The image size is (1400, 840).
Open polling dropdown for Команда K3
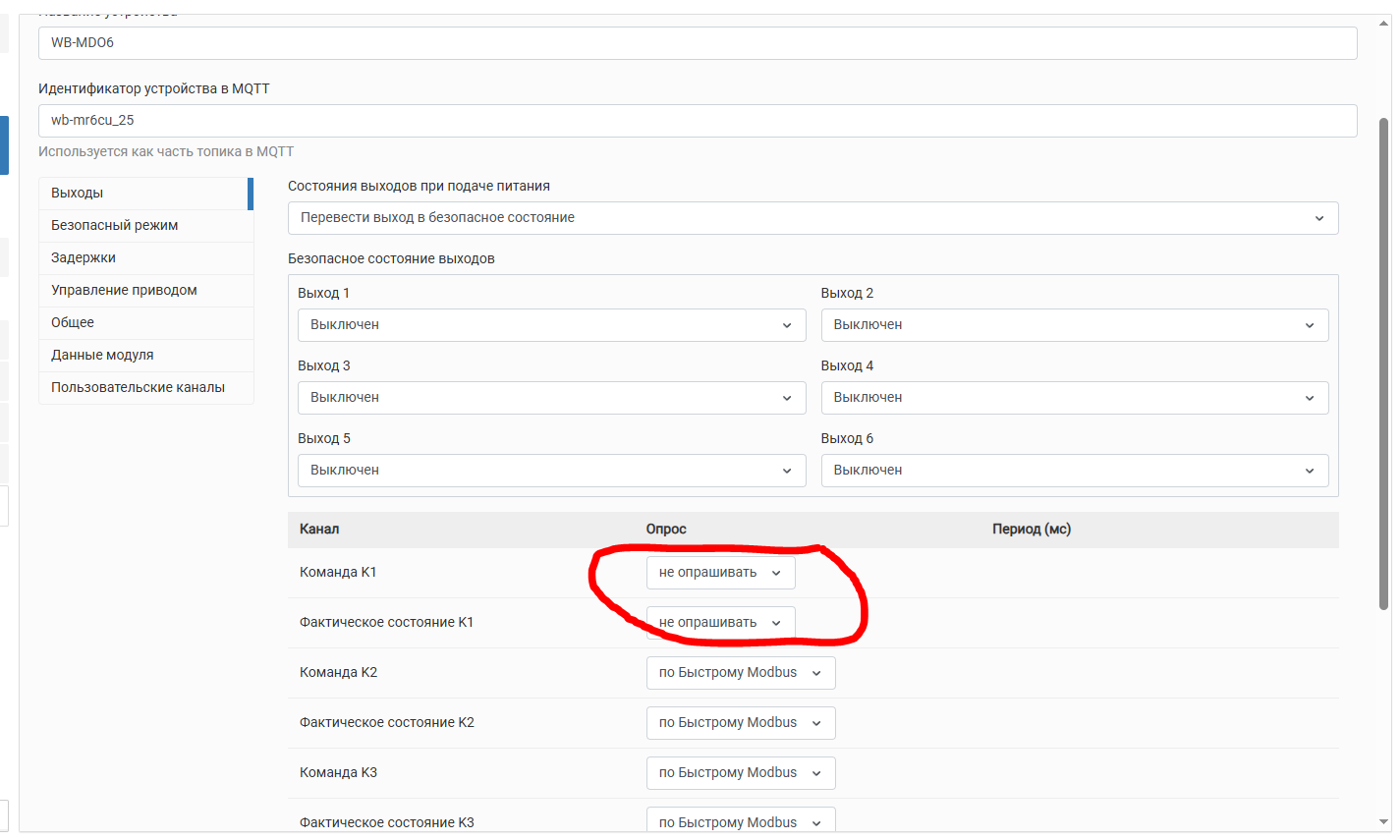(x=740, y=773)
